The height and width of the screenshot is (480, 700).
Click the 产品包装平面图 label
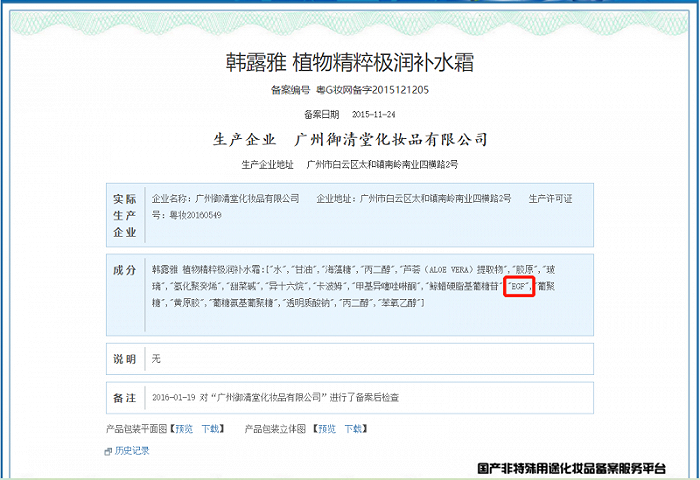click(137, 429)
